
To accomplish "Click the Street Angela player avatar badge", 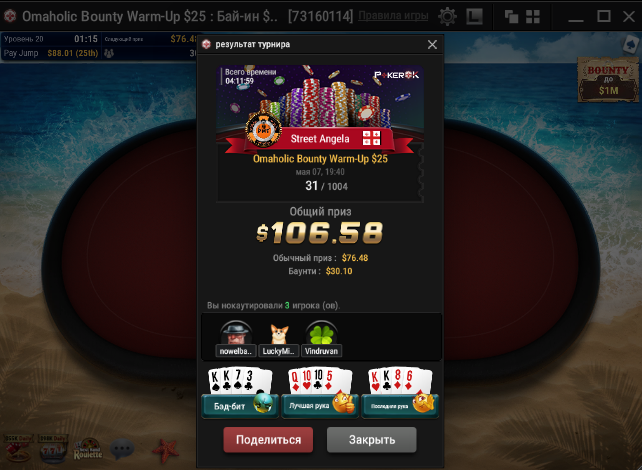I will tap(263, 129).
